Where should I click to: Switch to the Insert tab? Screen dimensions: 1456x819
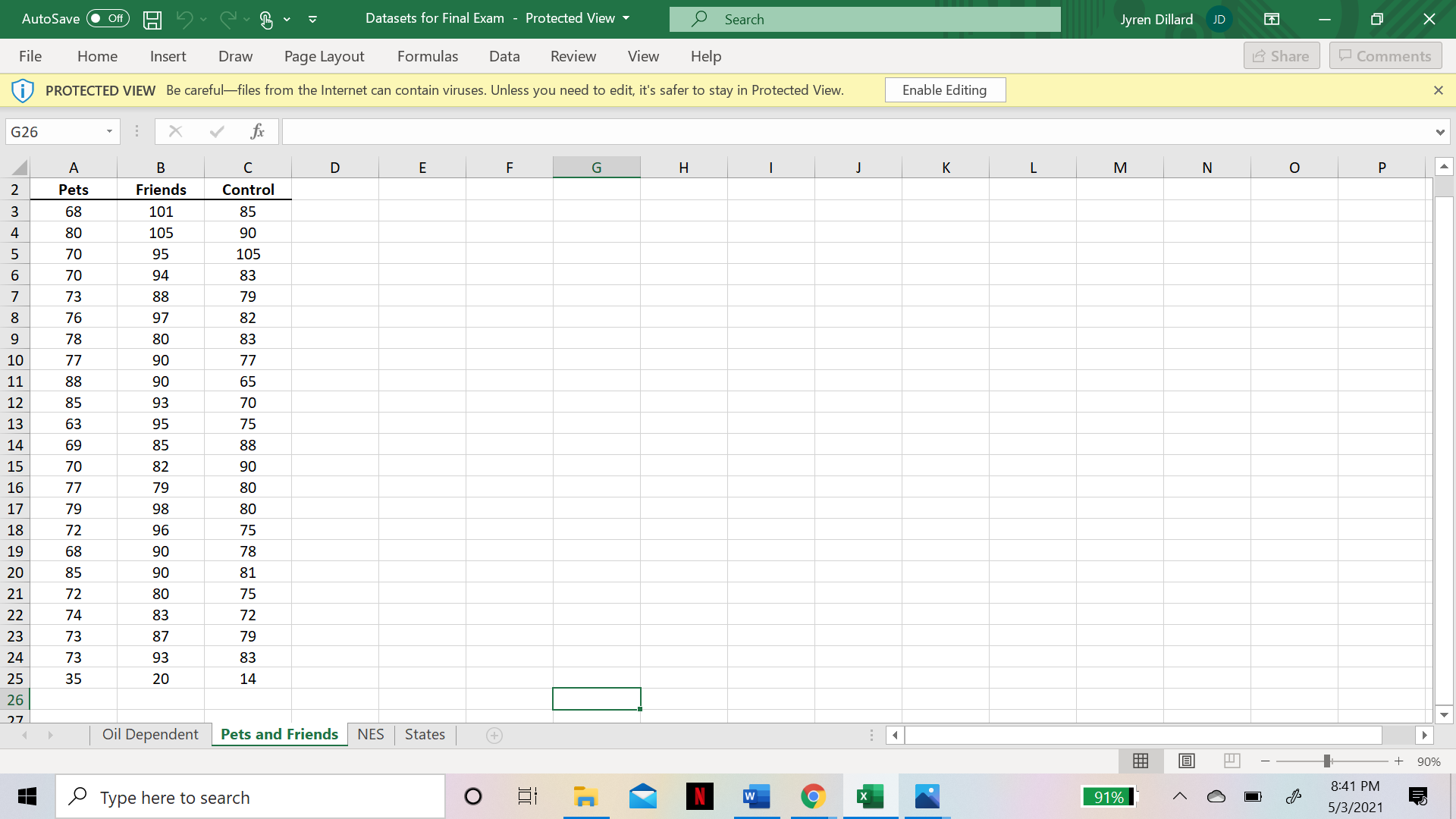point(168,56)
